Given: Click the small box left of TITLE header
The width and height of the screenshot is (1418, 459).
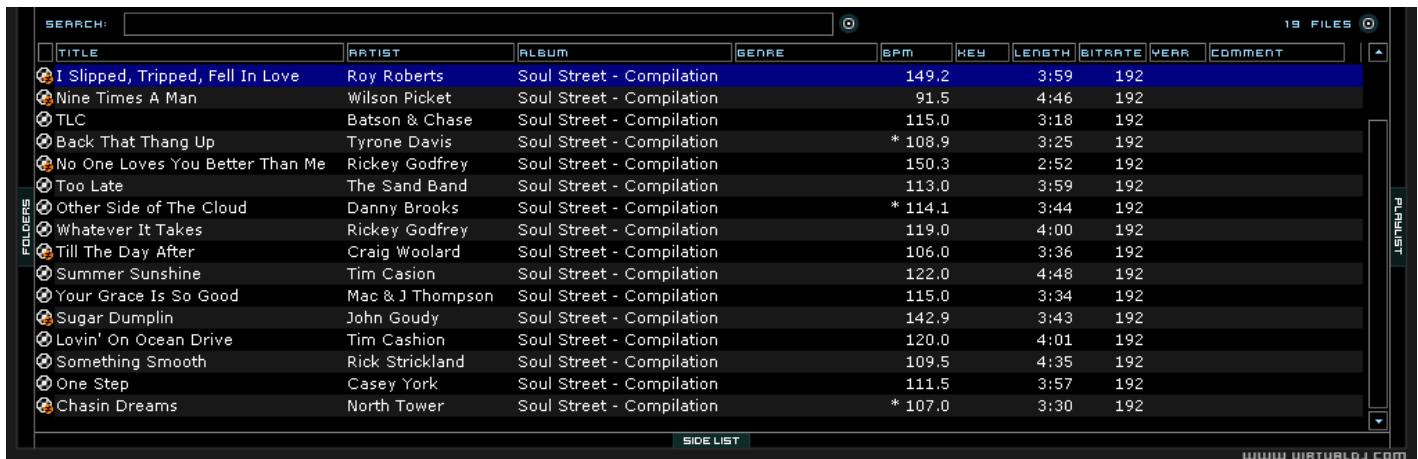Looking at the screenshot, I should (x=45, y=51).
